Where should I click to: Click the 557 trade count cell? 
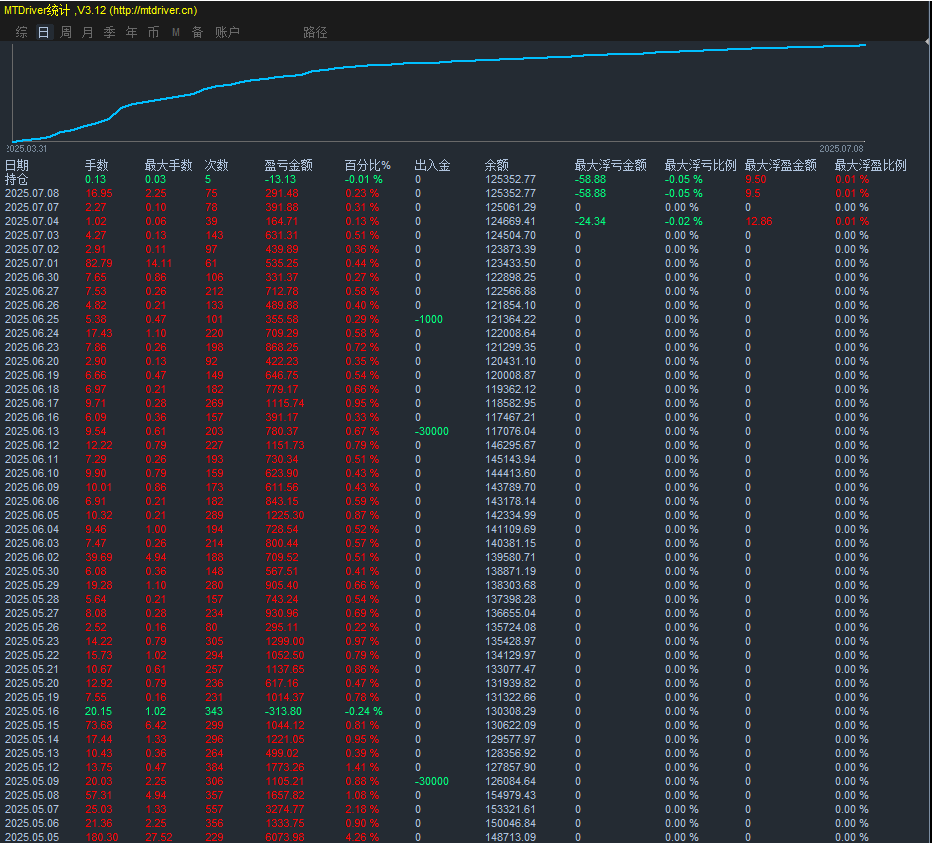pos(214,810)
